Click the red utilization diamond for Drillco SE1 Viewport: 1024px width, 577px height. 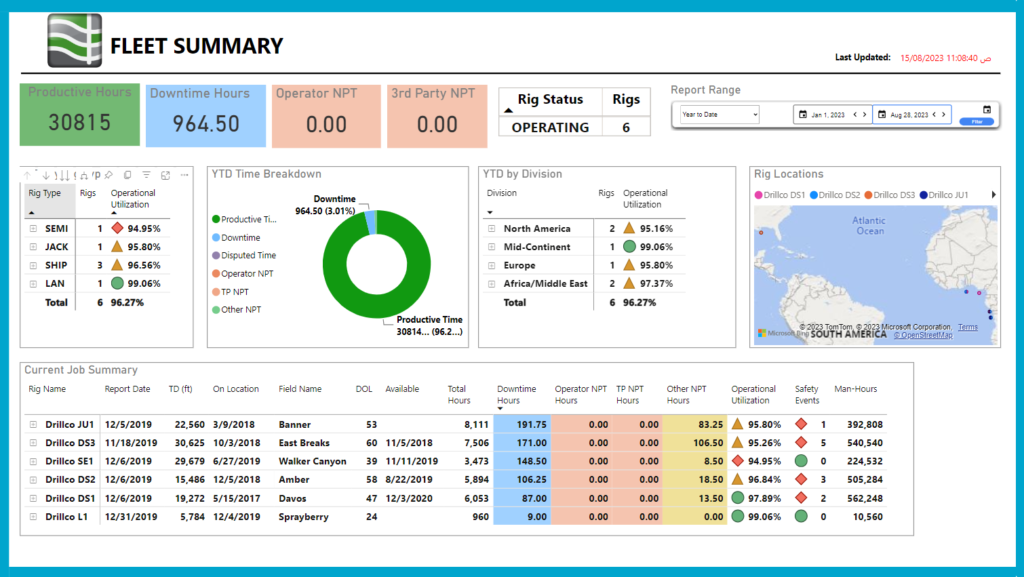[x=737, y=460]
